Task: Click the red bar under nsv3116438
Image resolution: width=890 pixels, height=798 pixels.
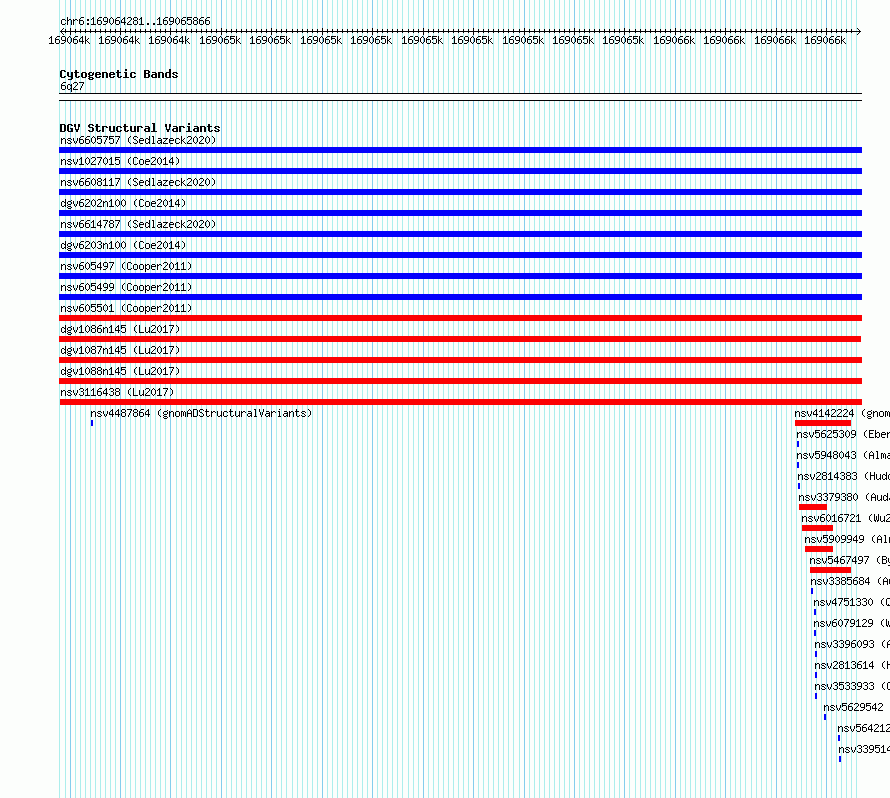Action: pos(460,402)
